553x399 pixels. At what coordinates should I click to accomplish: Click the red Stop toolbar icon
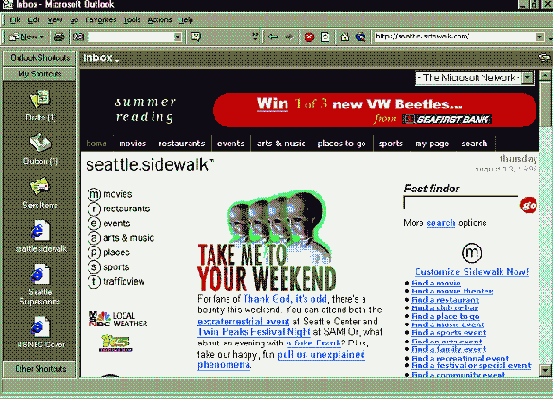pyautogui.click(x=309, y=37)
